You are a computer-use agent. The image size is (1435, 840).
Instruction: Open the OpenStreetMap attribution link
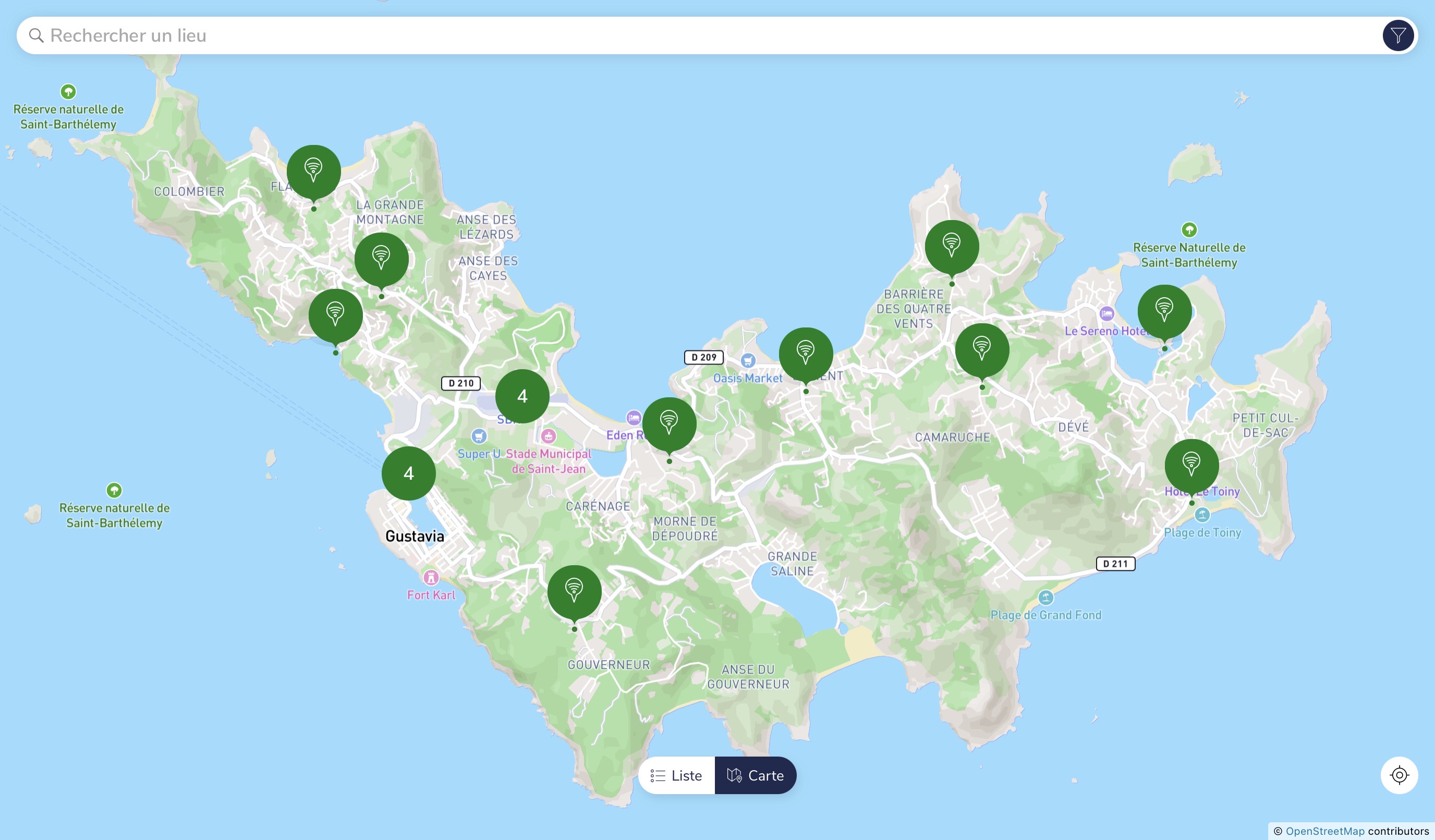(1324, 831)
